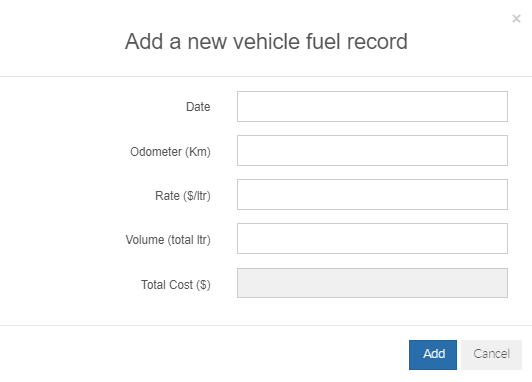Click the Odometer (Km) label

(170, 152)
